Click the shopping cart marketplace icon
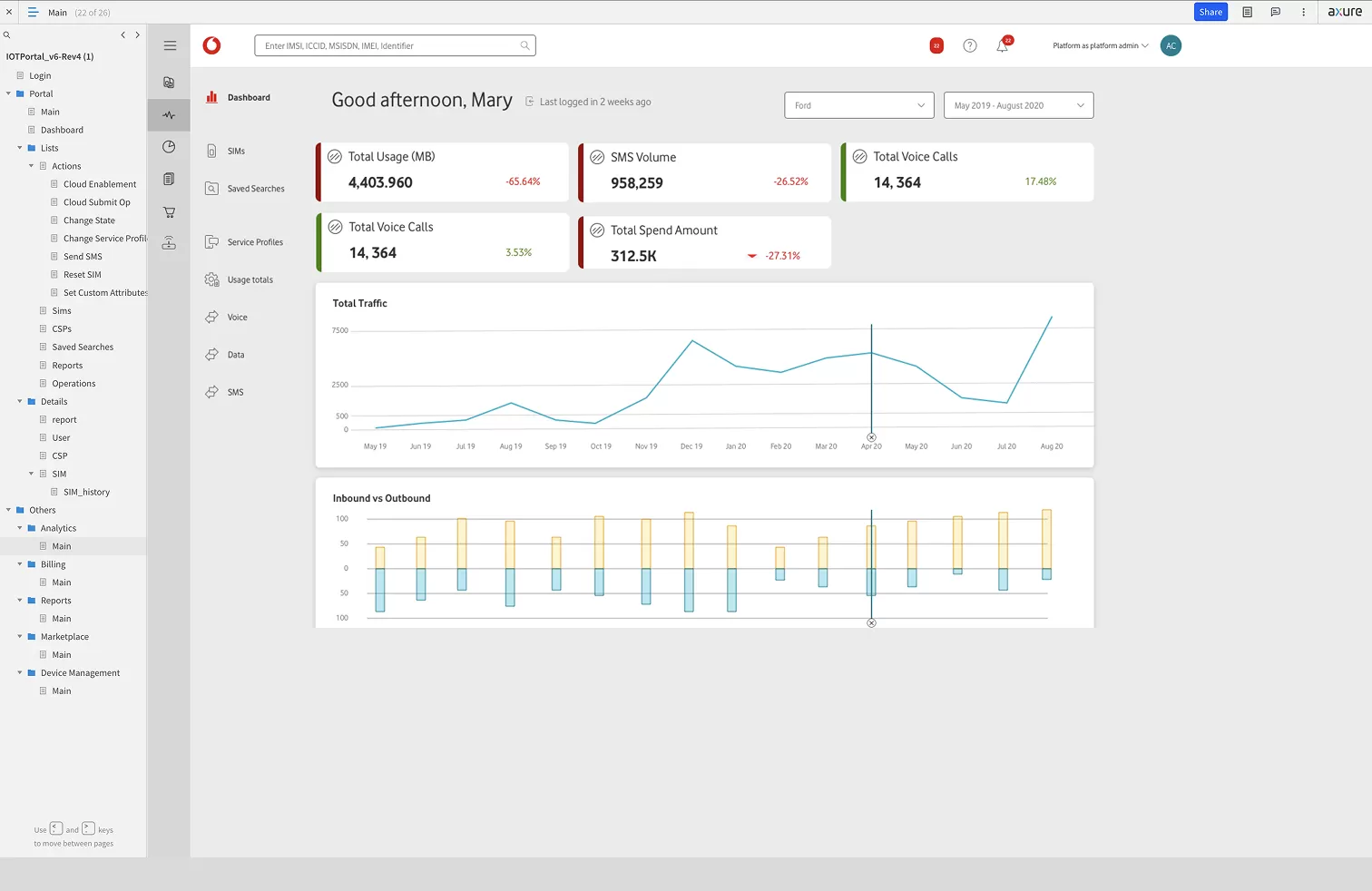 click(169, 212)
